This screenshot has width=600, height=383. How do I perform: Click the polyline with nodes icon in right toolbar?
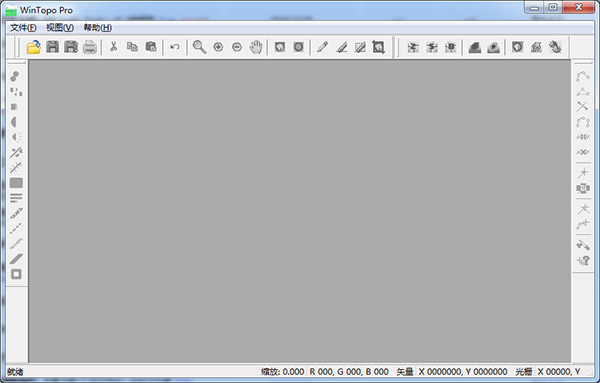[583, 77]
